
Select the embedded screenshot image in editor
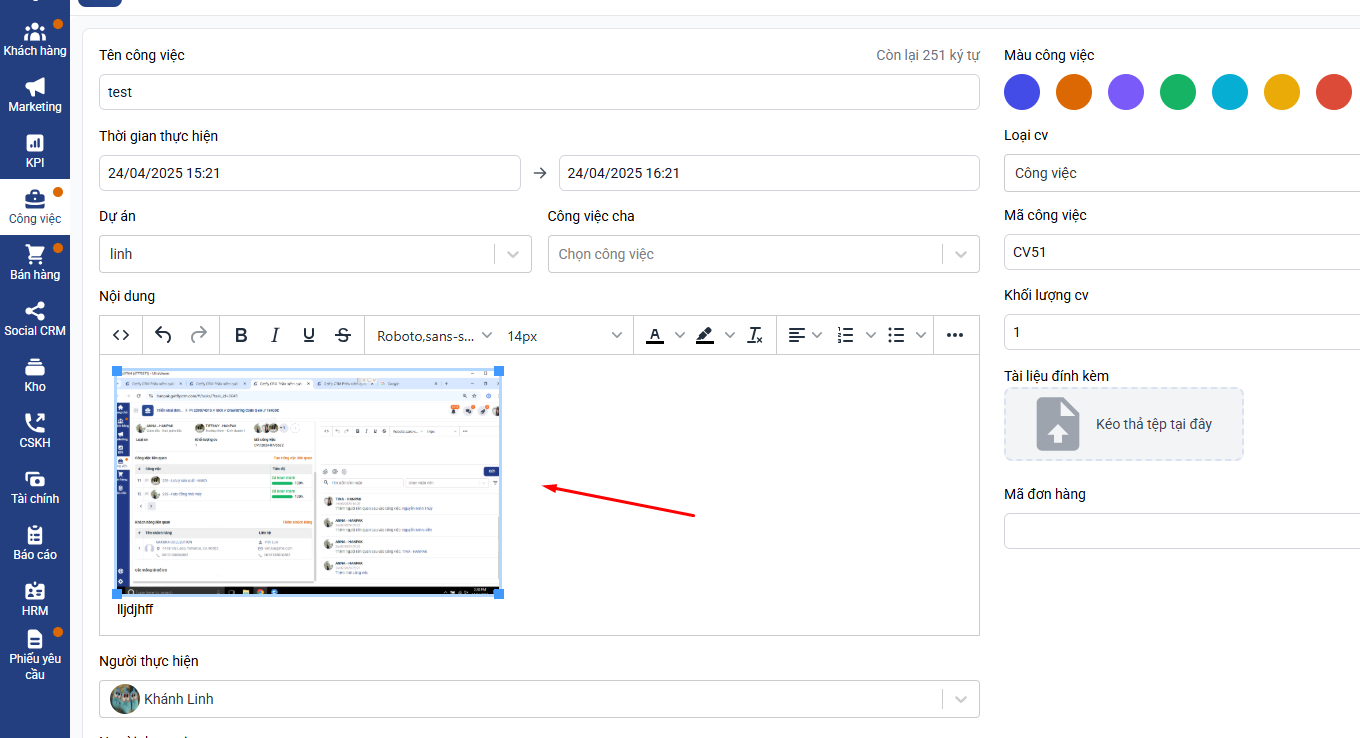[x=308, y=482]
